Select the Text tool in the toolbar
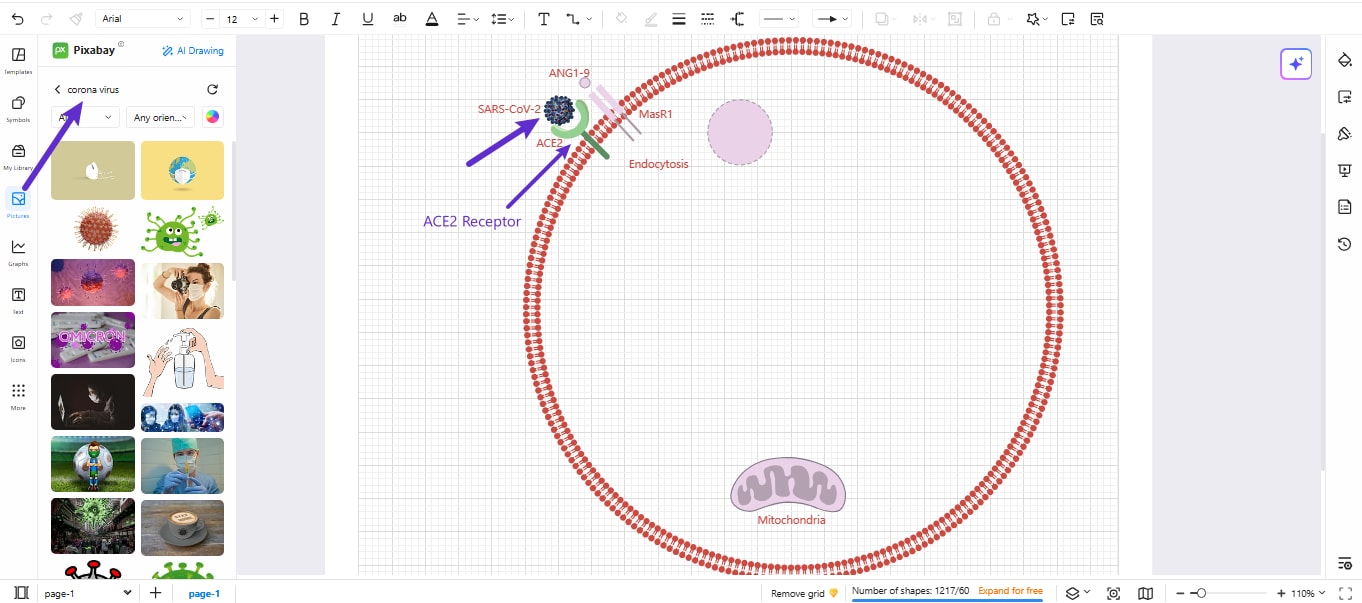The height and width of the screenshot is (603, 1362). (544, 18)
